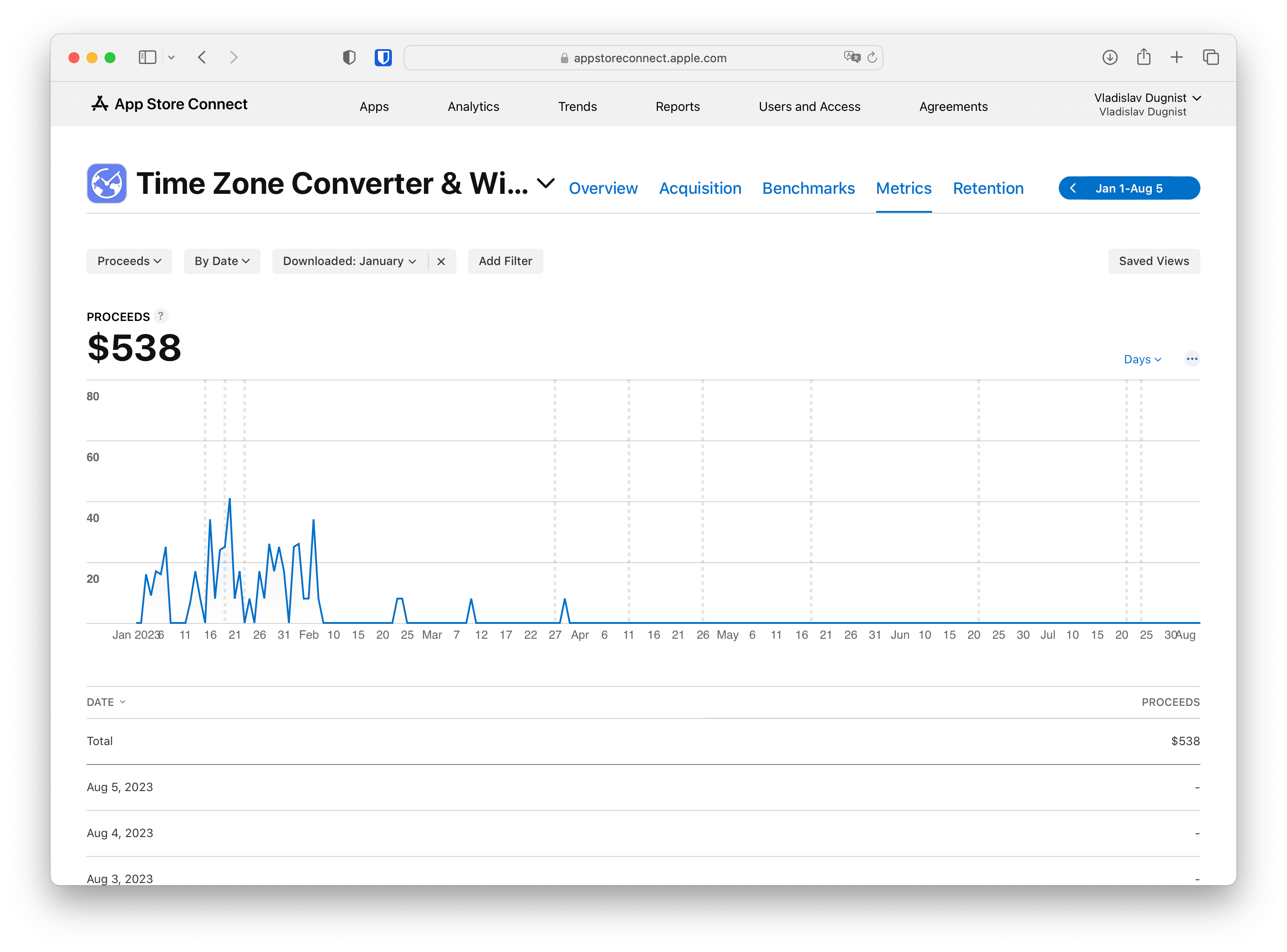Expand app selector chevron next to title
Viewport: 1287px width, 952px height.
545,184
